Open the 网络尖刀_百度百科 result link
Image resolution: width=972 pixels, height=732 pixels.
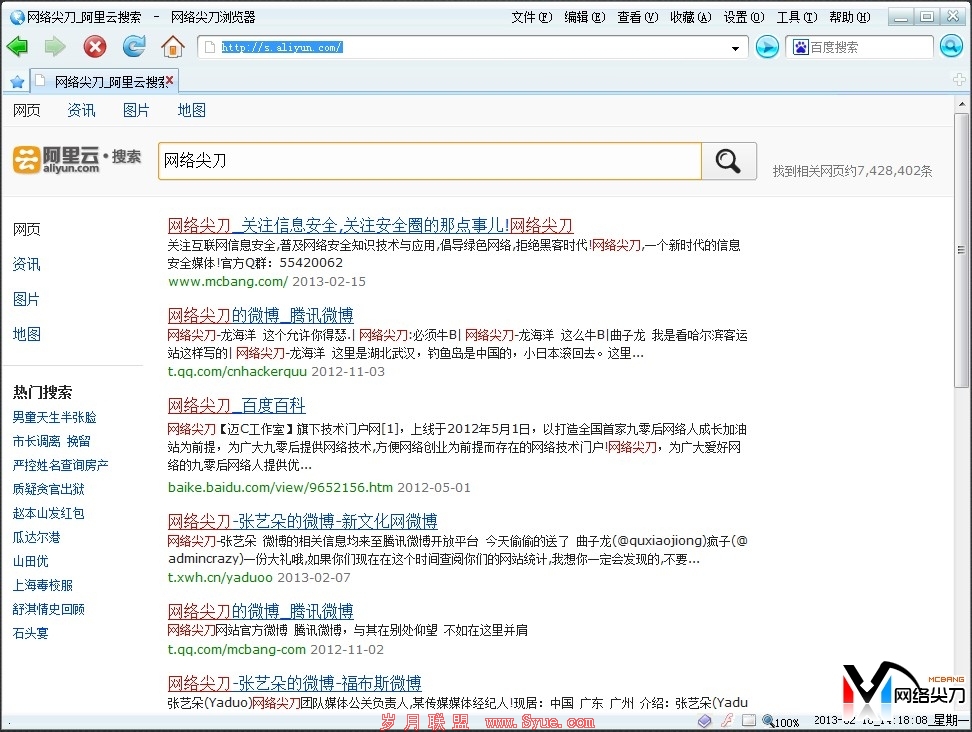[x=236, y=405]
